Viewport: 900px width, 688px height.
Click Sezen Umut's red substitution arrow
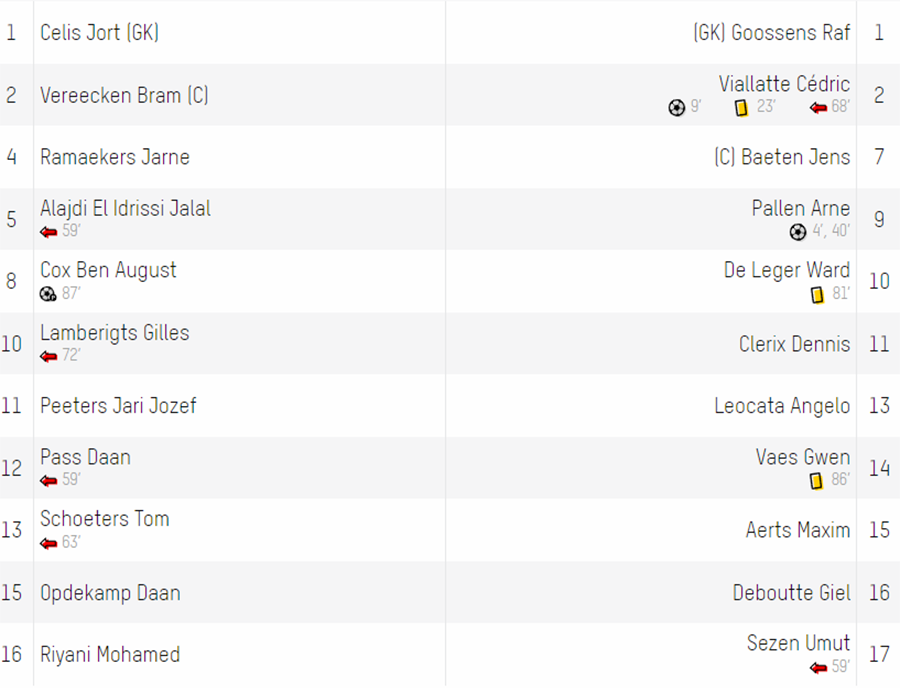click(818, 667)
